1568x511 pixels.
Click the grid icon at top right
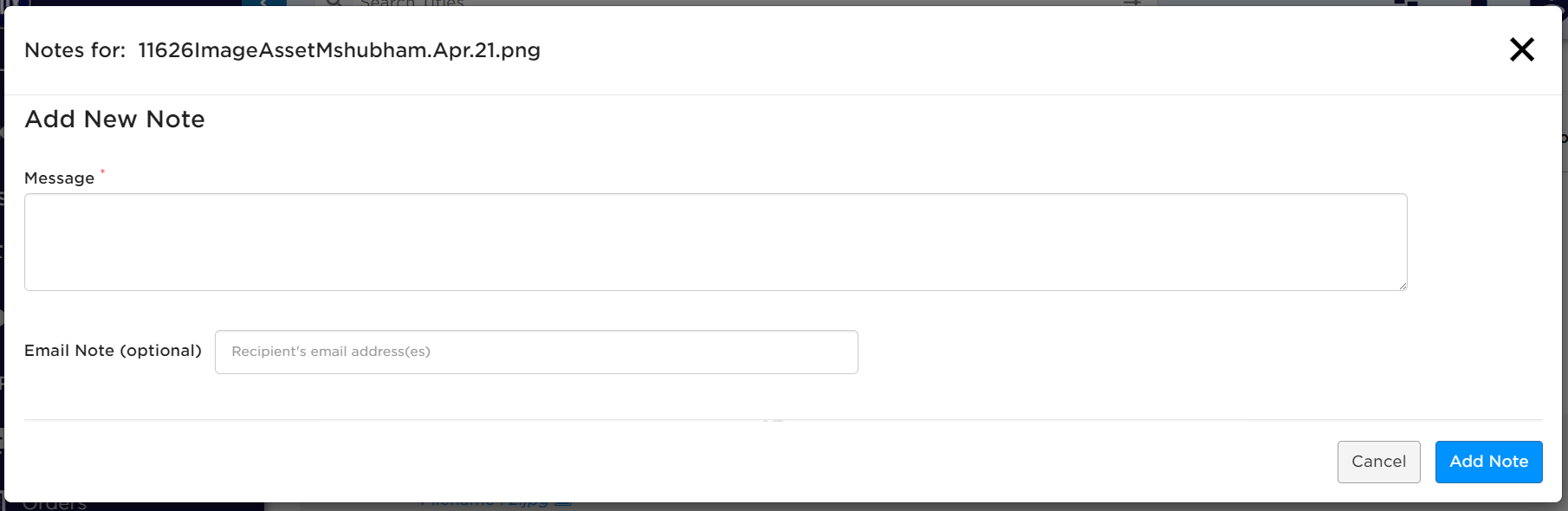point(1406,3)
